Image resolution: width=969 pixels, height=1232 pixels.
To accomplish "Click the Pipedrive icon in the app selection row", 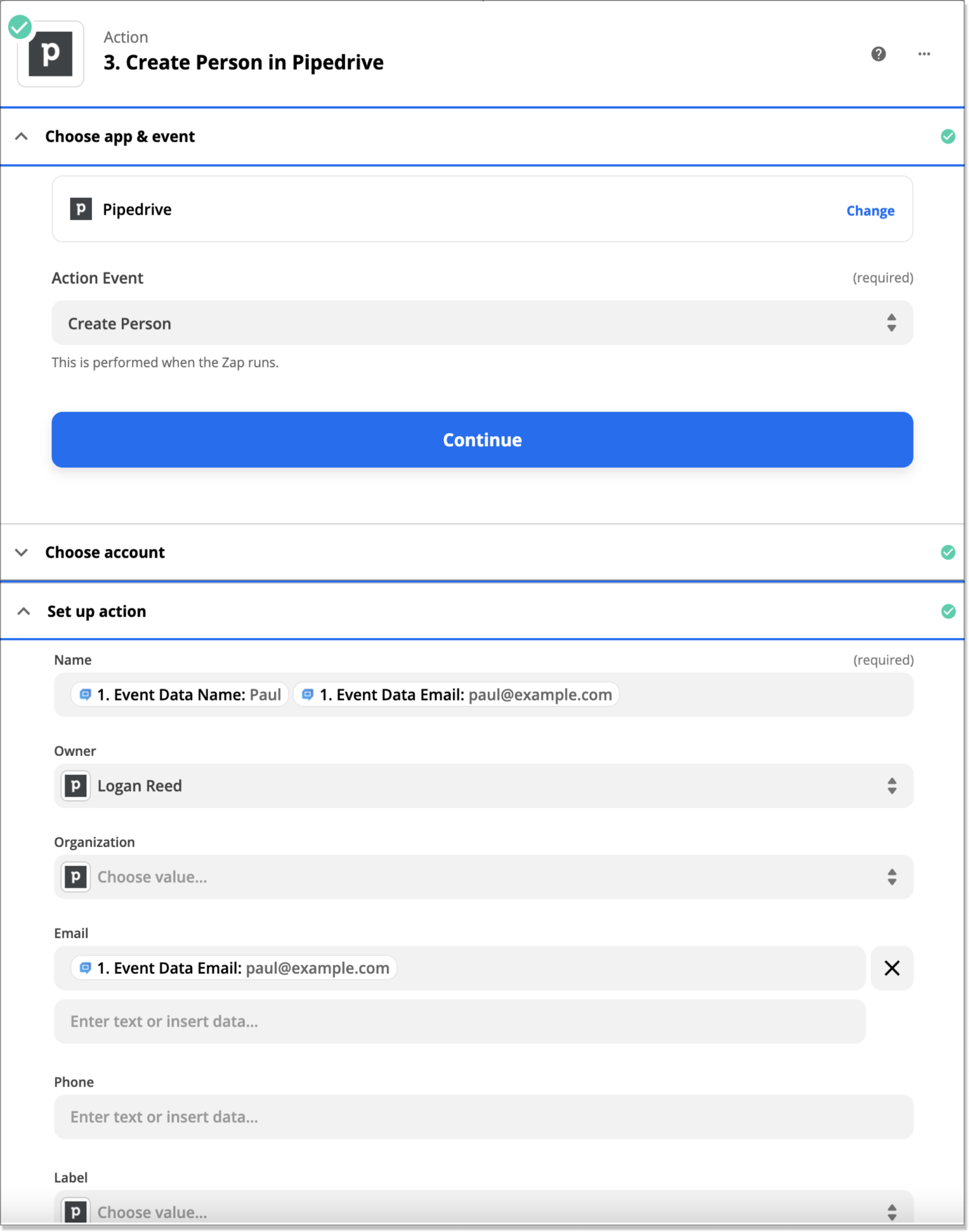I will click(80, 209).
